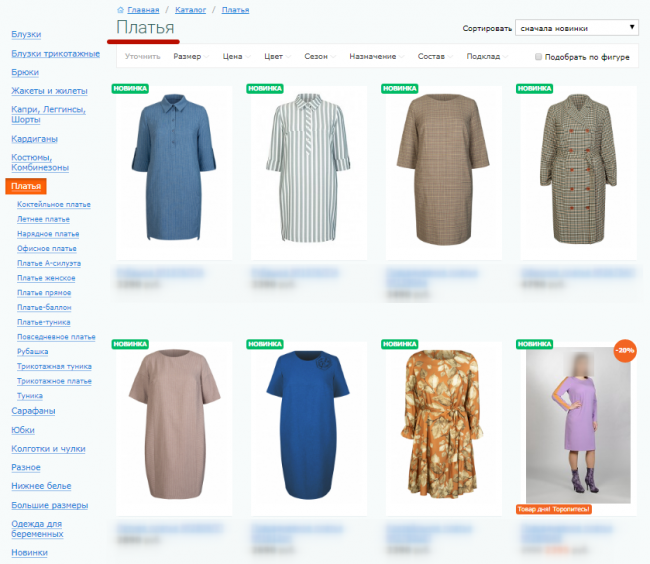
Task: Click the НОВИНКА badge on the blue denim dress
Action: pos(130,88)
